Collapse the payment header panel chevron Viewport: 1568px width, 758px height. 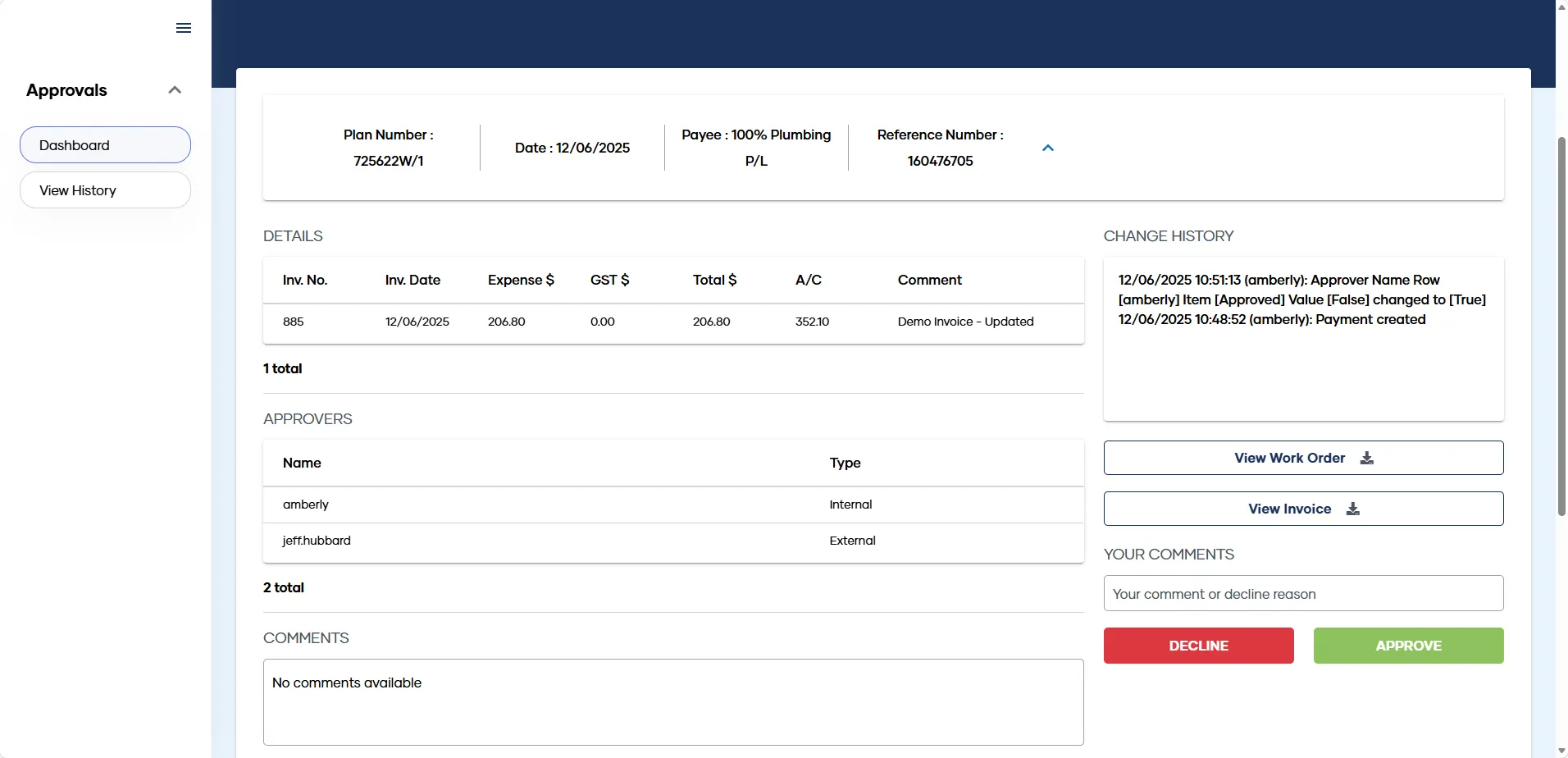pyautogui.click(x=1047, y=148)
